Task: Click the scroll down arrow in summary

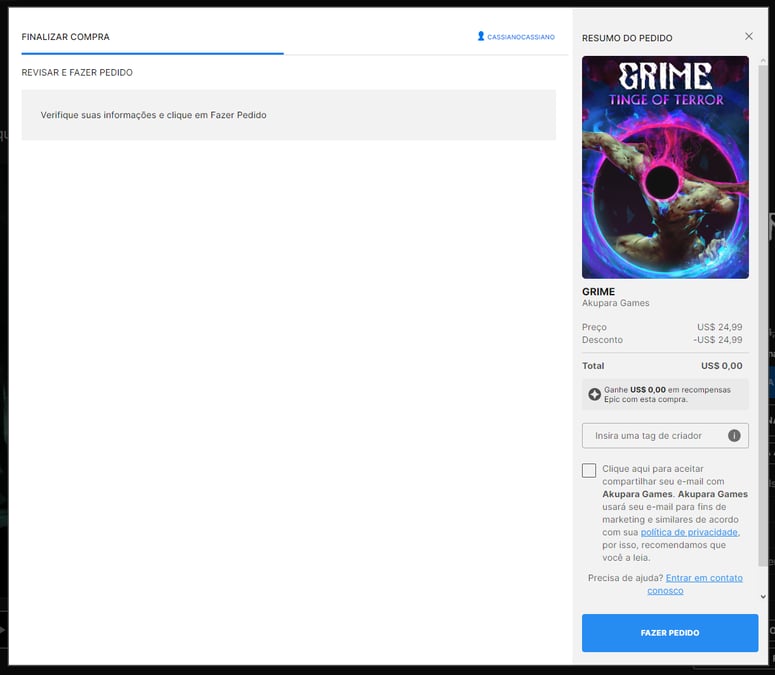Action: pos(763,597)
